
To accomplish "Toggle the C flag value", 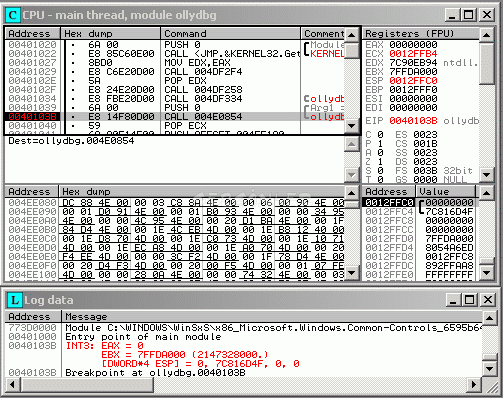I will point(380,135).
